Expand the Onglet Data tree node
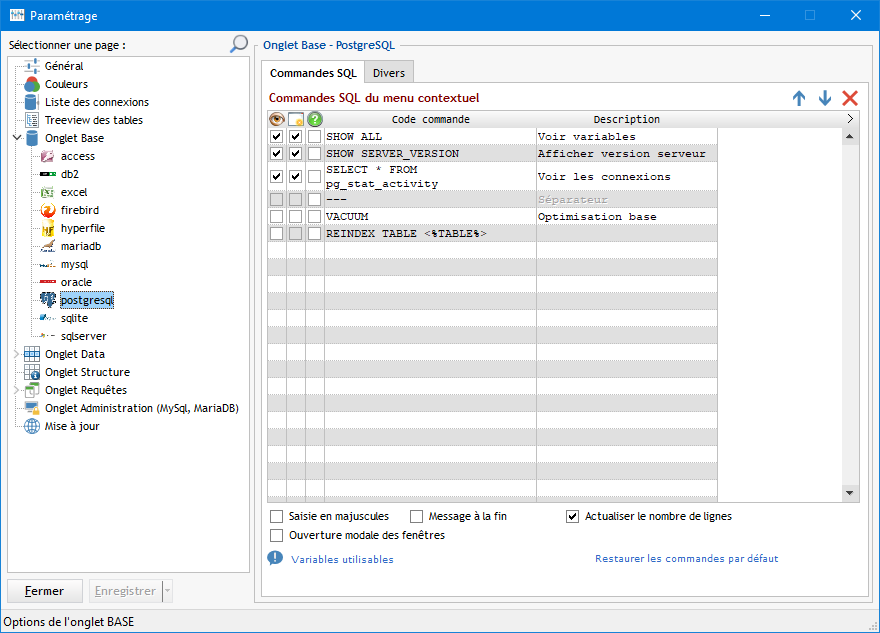 click(x=17, y=354)
